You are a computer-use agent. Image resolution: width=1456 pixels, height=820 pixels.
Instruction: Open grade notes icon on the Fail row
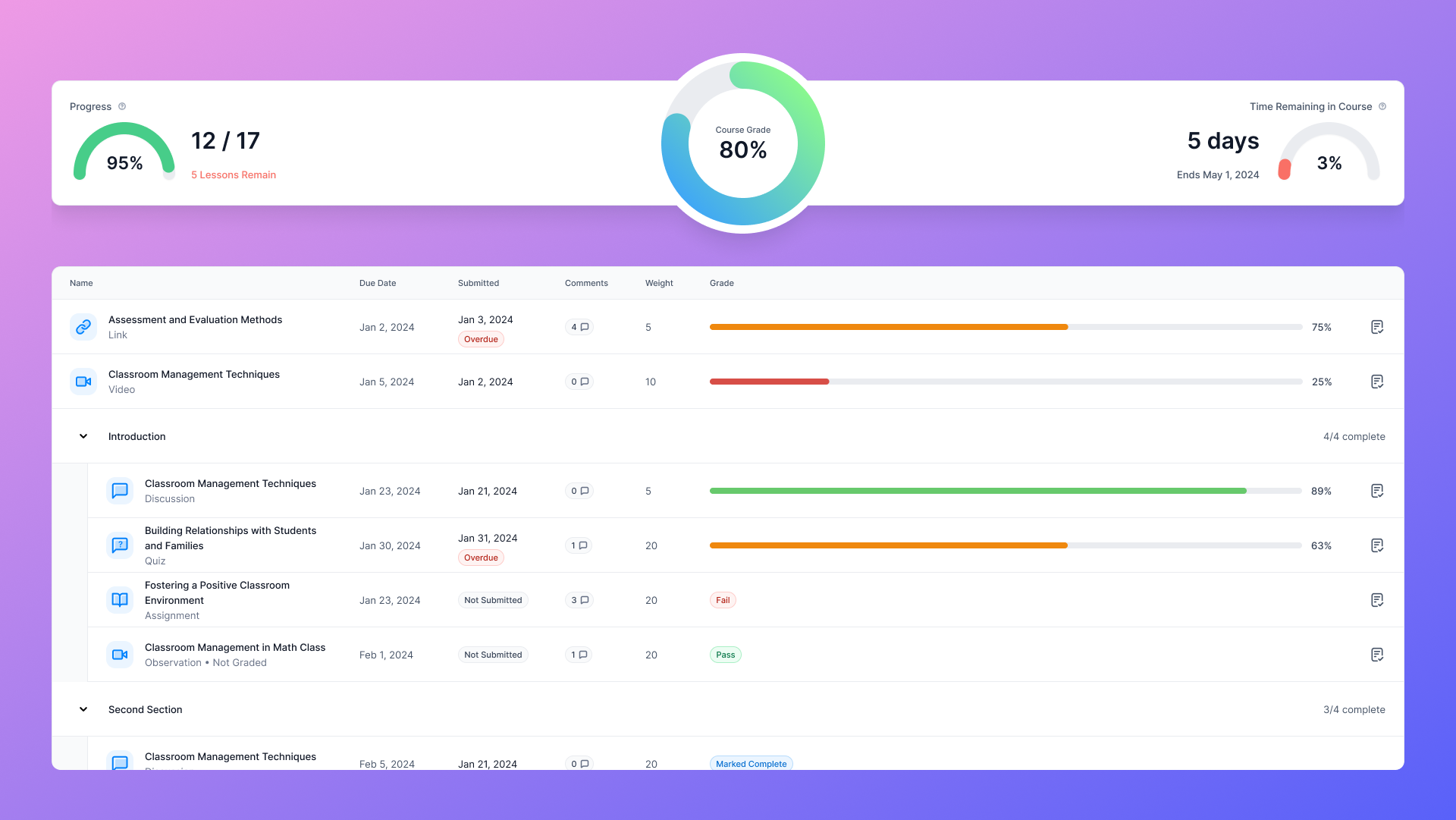tap(1377, 600)
